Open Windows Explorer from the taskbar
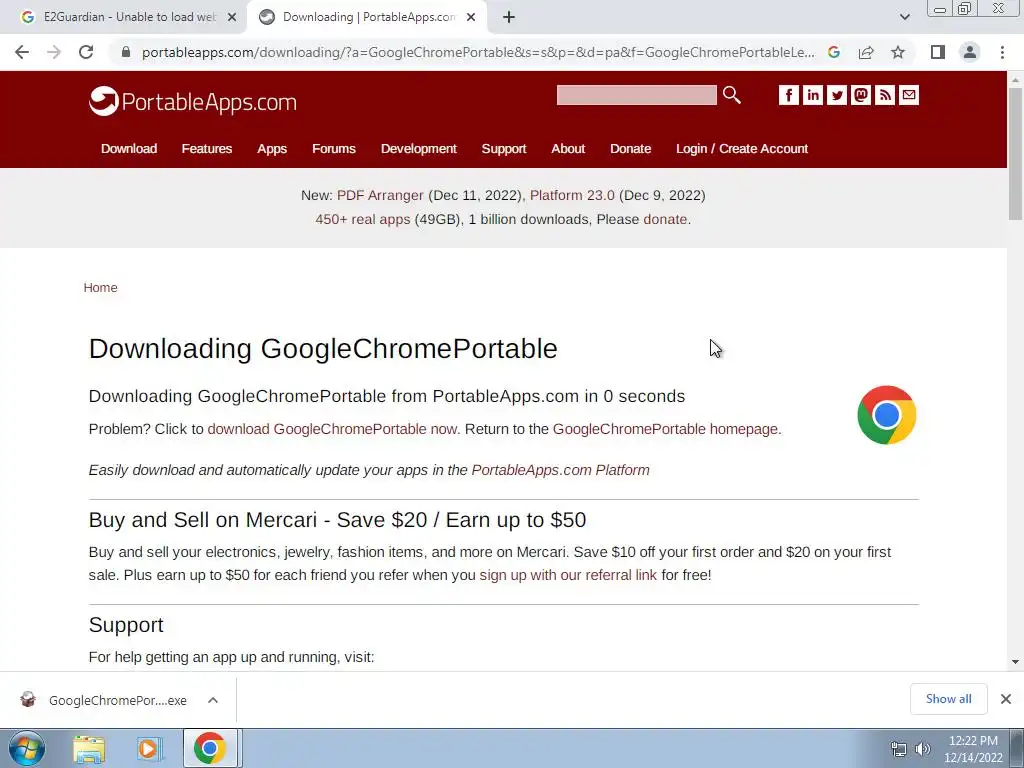 (89, 749)
